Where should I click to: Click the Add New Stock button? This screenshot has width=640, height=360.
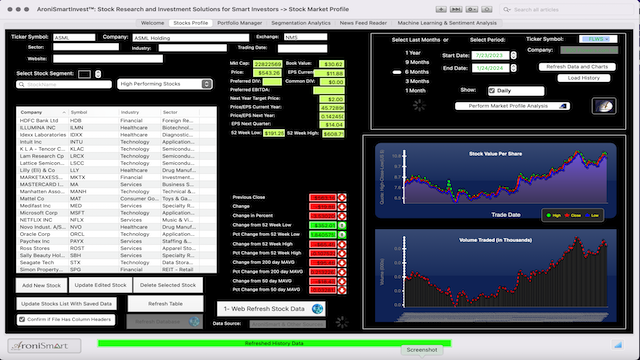(41, 285)
